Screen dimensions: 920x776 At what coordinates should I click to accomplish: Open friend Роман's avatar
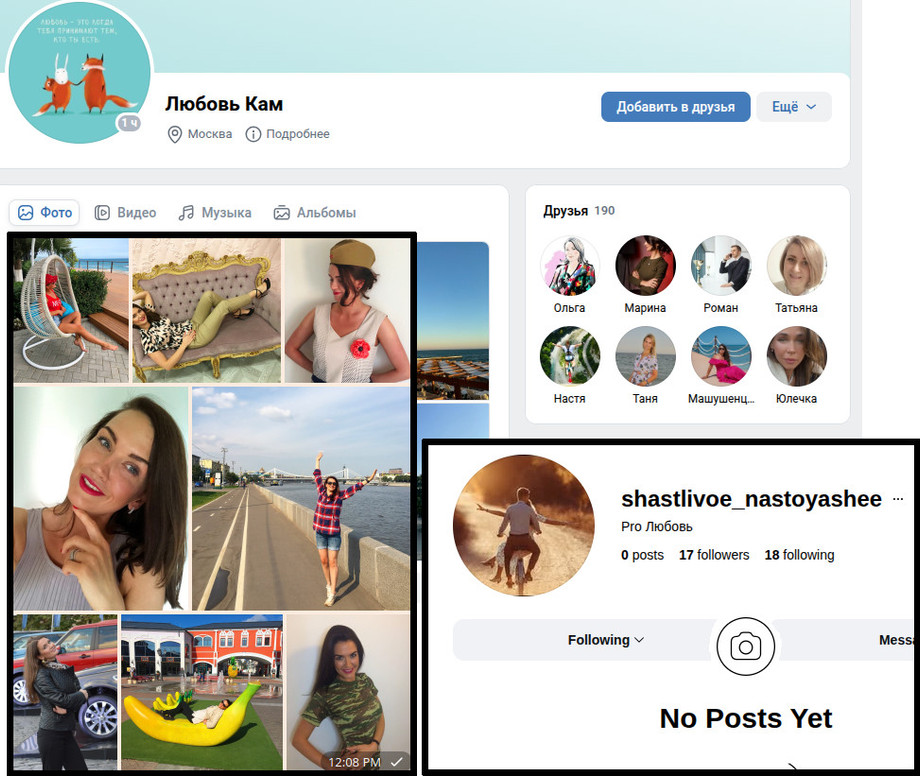click(720, 266)
